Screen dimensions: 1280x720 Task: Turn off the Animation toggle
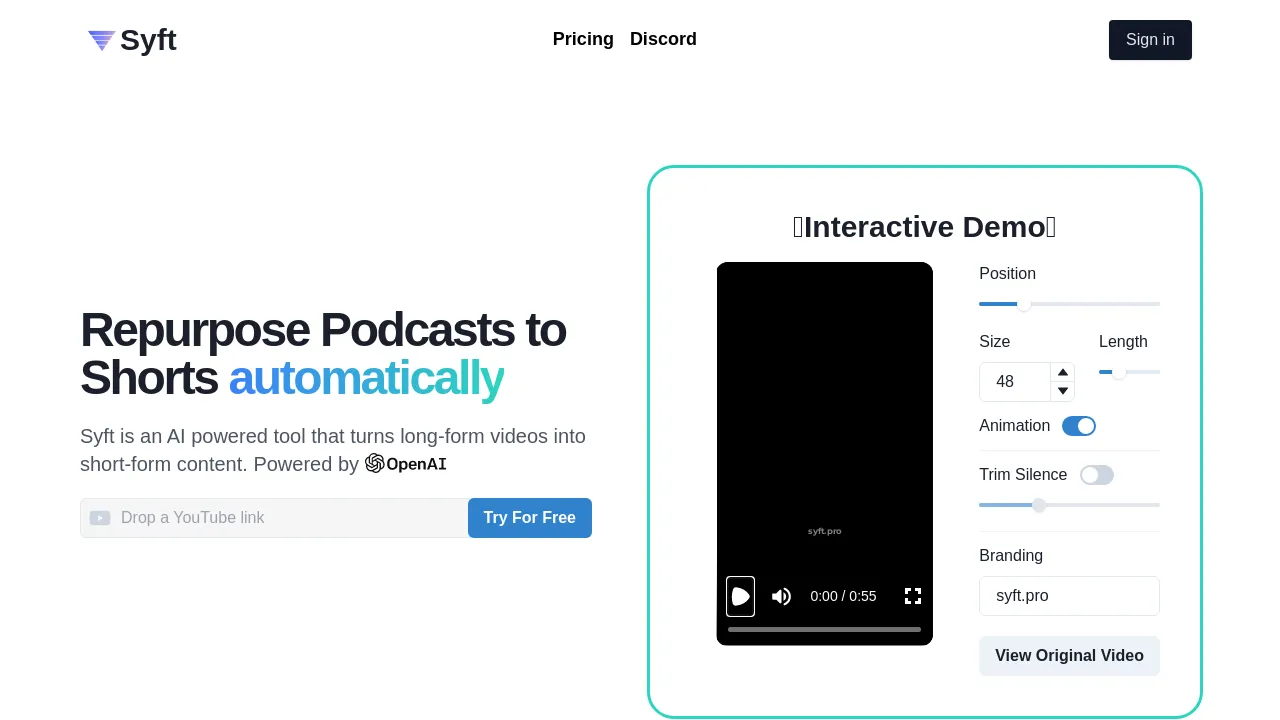point(1079,426)
